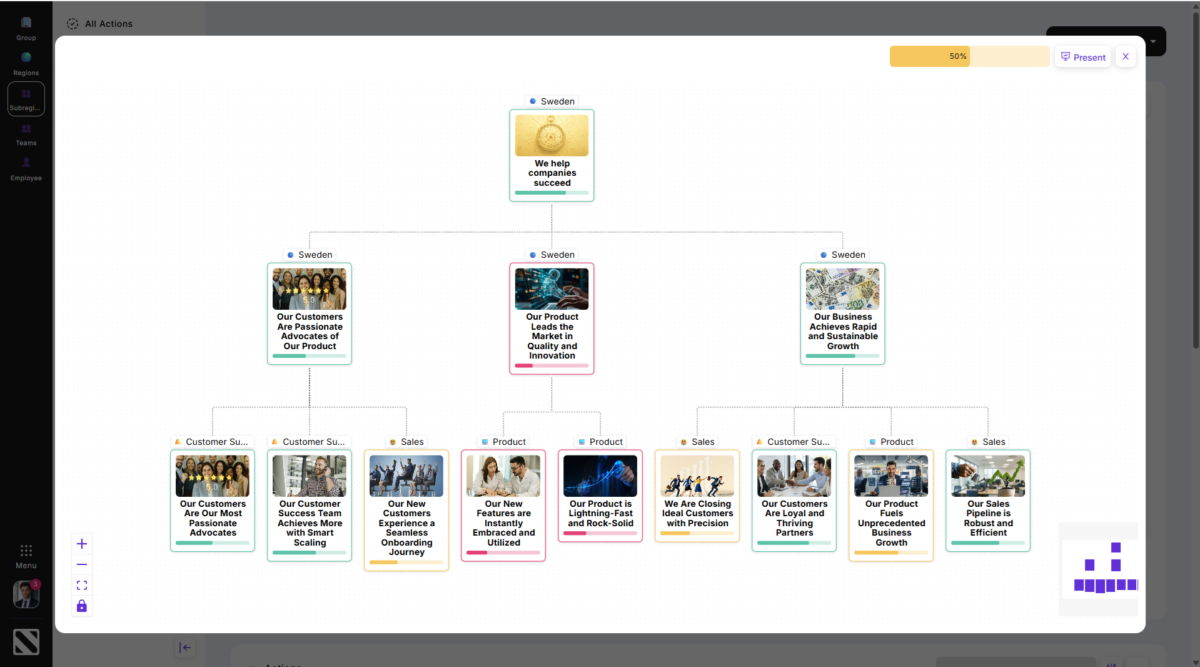
Task: Select Teams in the left sidebar
Action: [x=26, y=134]
